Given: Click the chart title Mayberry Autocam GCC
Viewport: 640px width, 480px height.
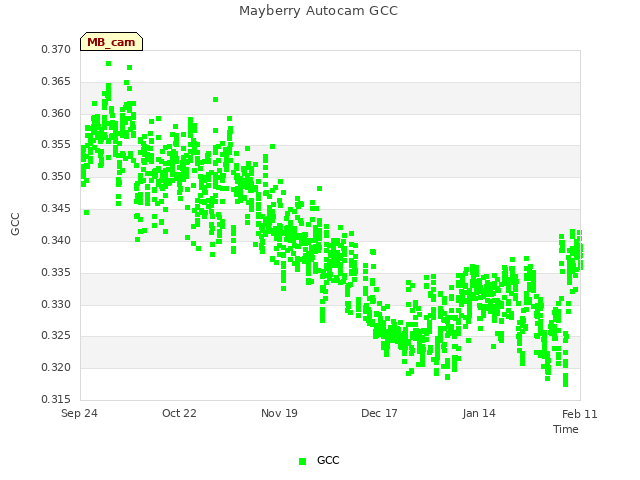Looking at the screenshot, I should 318,11.
